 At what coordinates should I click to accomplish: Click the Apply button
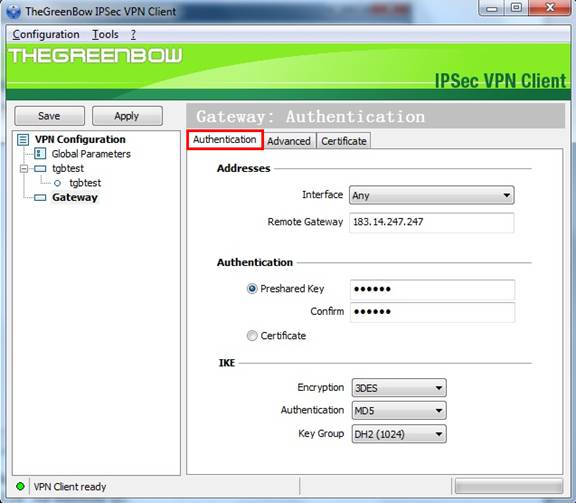point(127,116)
